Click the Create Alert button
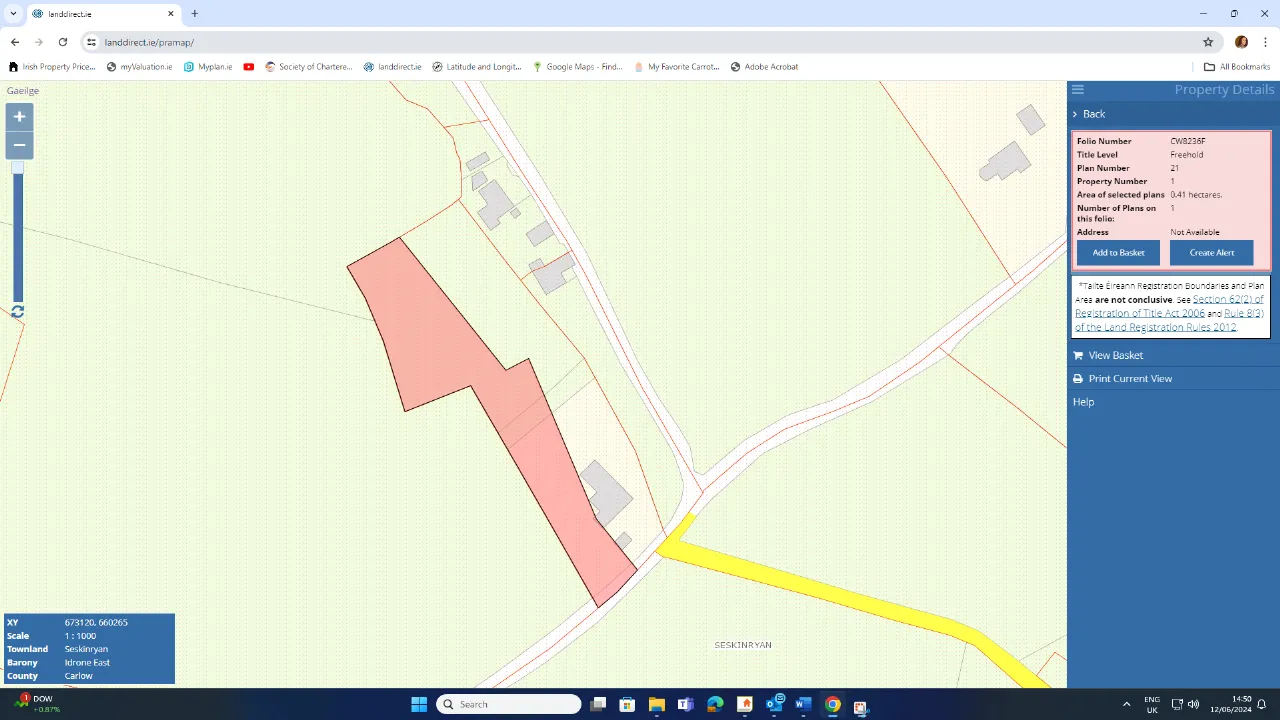 [1211, 252]
